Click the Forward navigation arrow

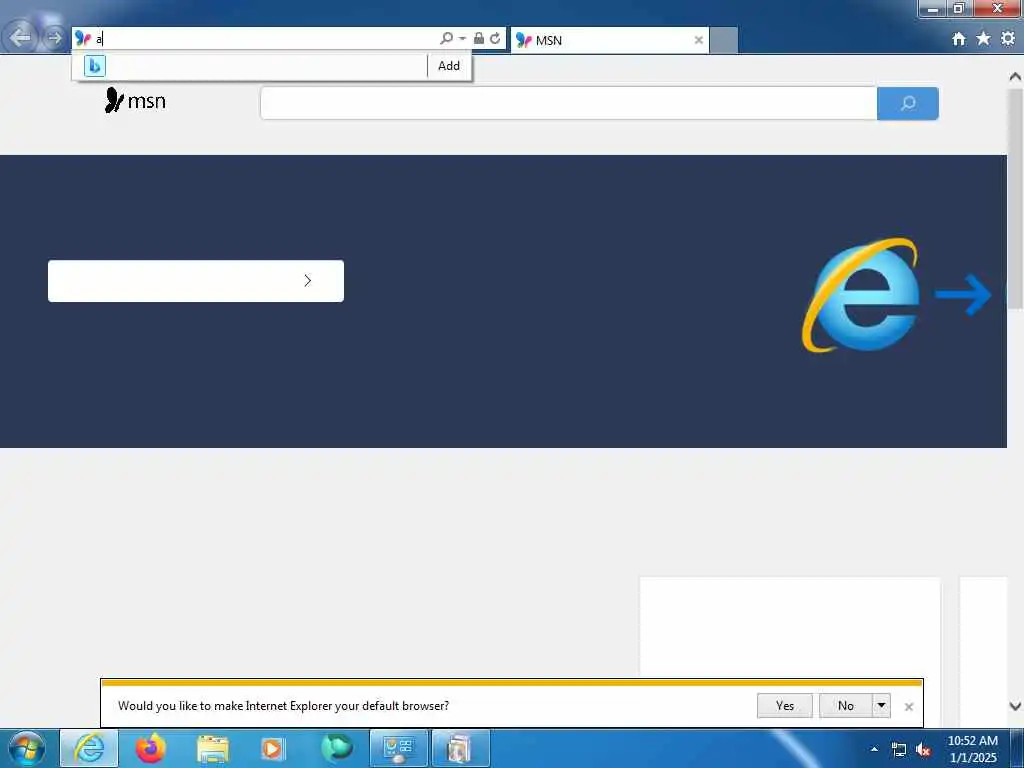(54, 38)
